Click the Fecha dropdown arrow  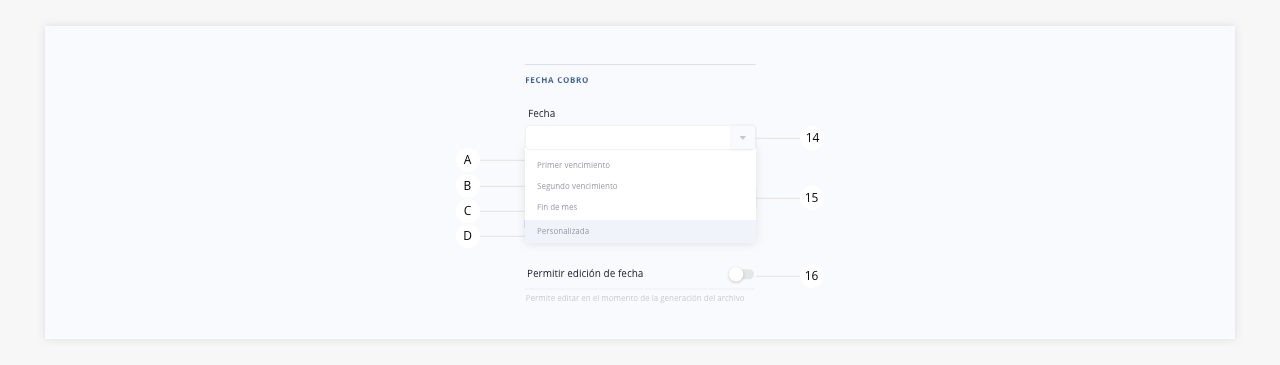coord(743,137)
